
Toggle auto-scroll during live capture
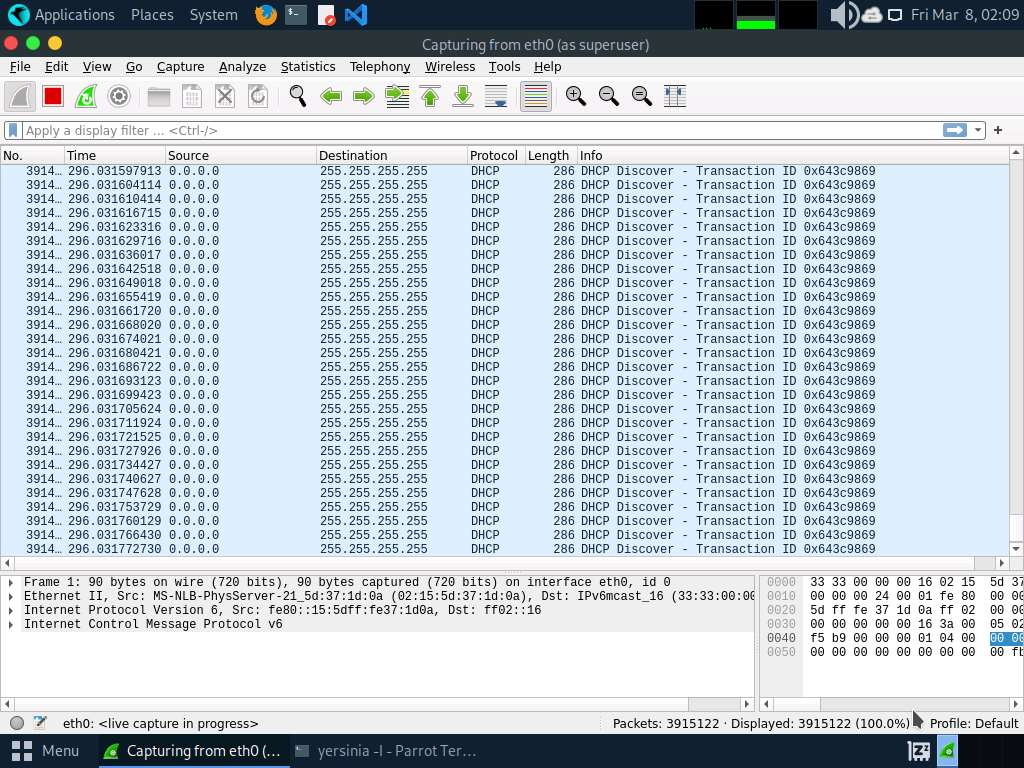tap(496, 96)
